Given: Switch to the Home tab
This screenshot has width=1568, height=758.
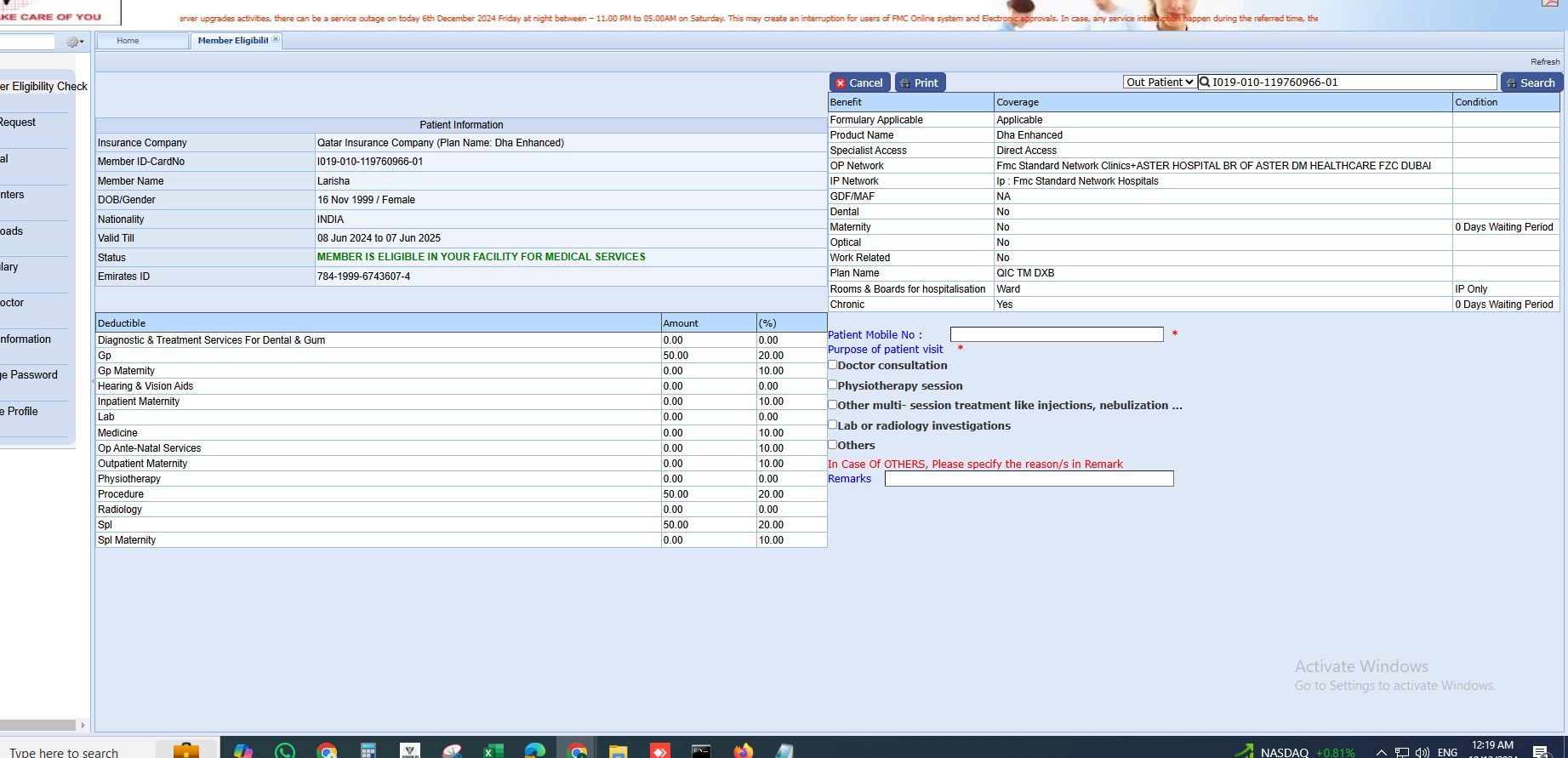Looking at the screenshot, I should click(128, 41).
